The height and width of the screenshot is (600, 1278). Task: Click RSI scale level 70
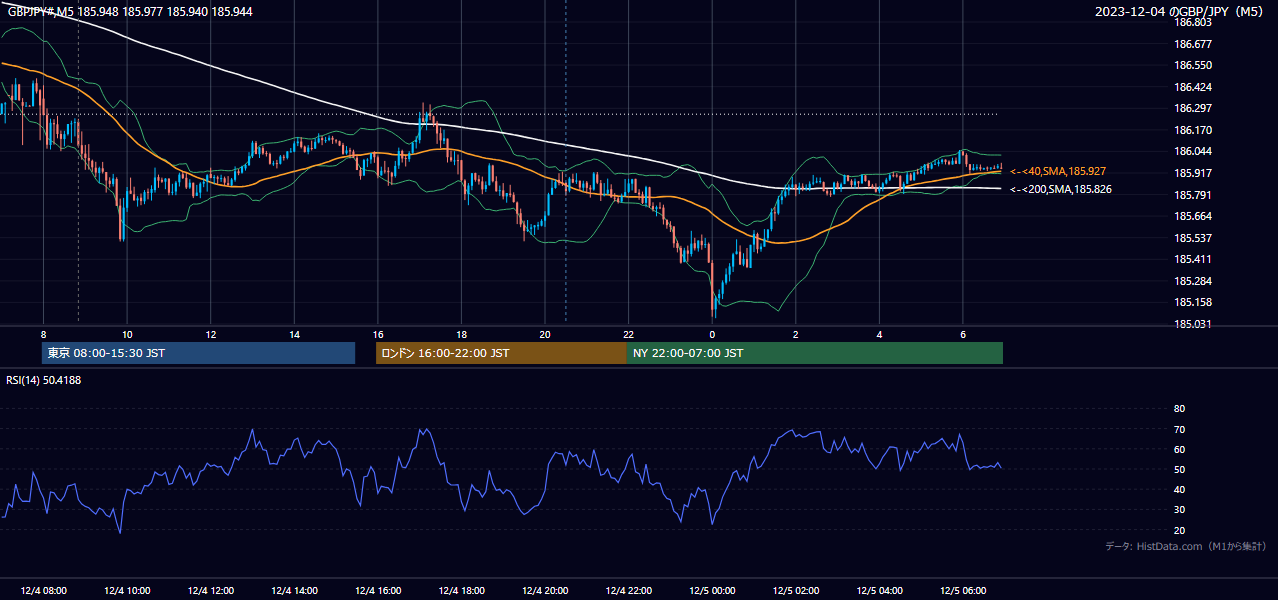click(1179, 429)
